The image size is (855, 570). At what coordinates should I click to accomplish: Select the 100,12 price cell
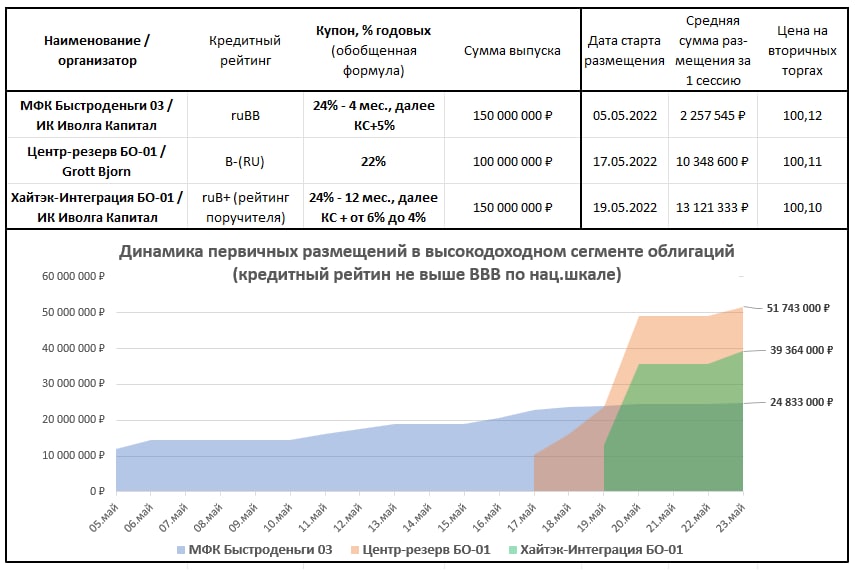802,115
